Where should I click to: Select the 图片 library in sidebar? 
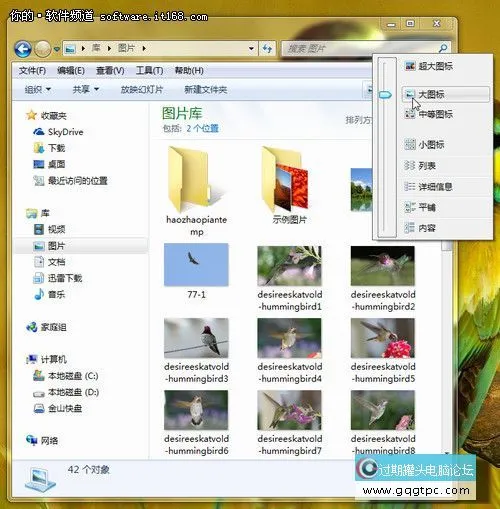(49, 246)
